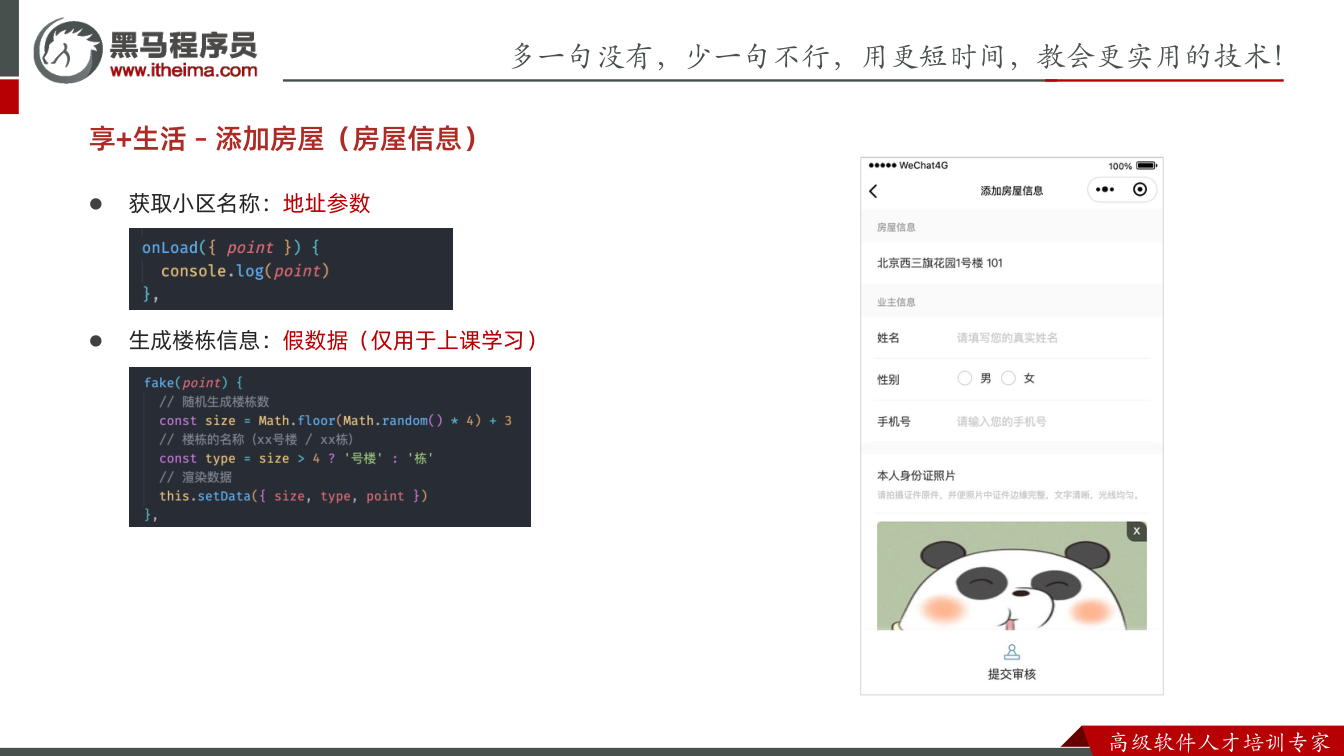Select the 女 radio button
Screen dimensions: 1344x756
pos(1008,378)
